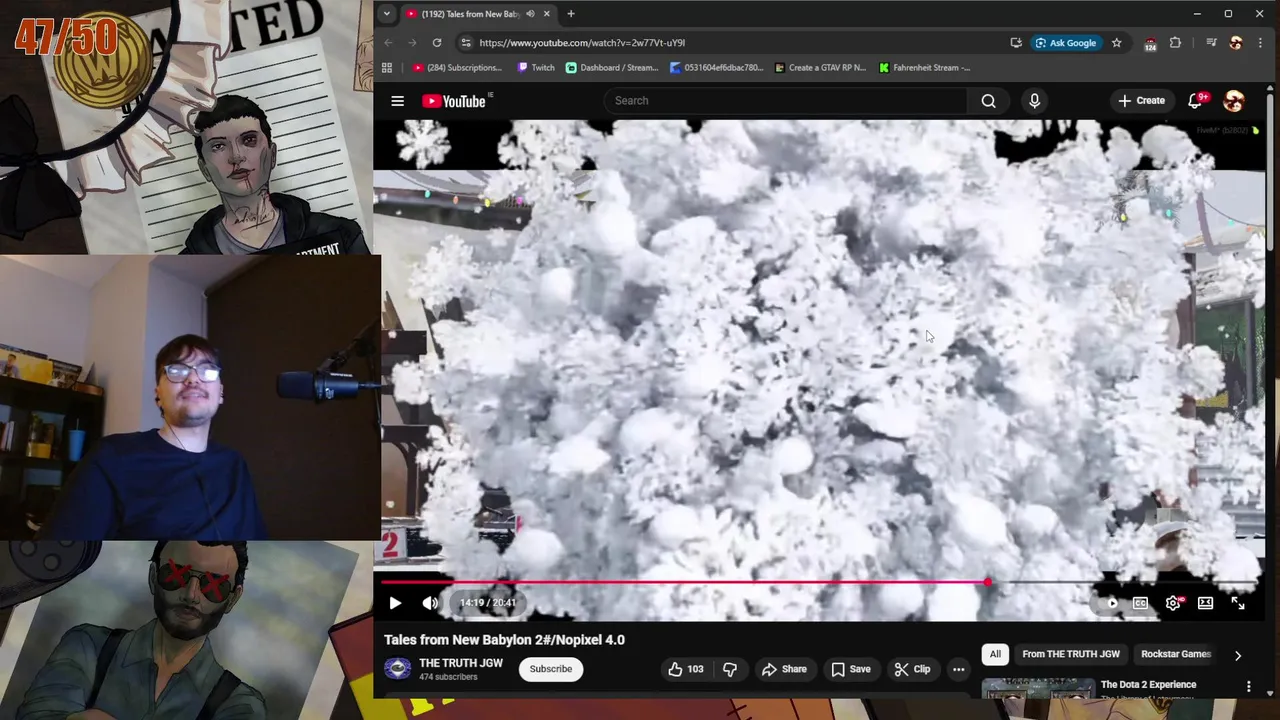The height and width of the screenshot is (720, 1280).
Task: Mute the video volume speaker icon
Action: pos(430,603)
